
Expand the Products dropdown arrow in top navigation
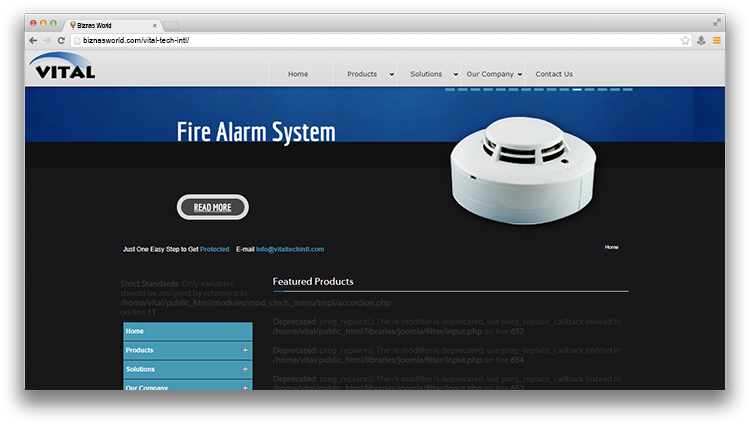tap(391, 74)
